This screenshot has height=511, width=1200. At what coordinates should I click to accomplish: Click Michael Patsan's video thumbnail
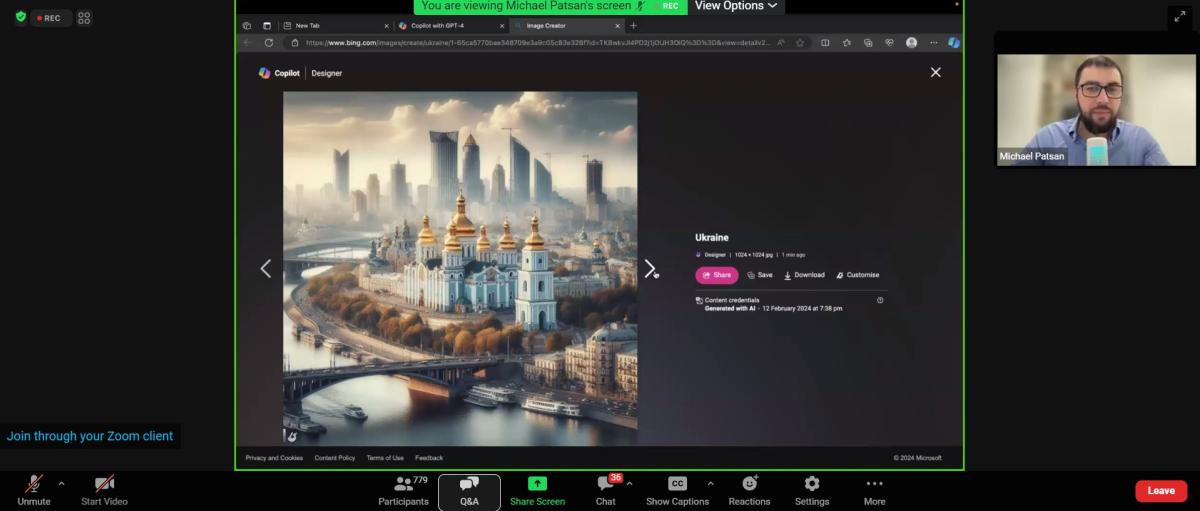point(1096,110)
